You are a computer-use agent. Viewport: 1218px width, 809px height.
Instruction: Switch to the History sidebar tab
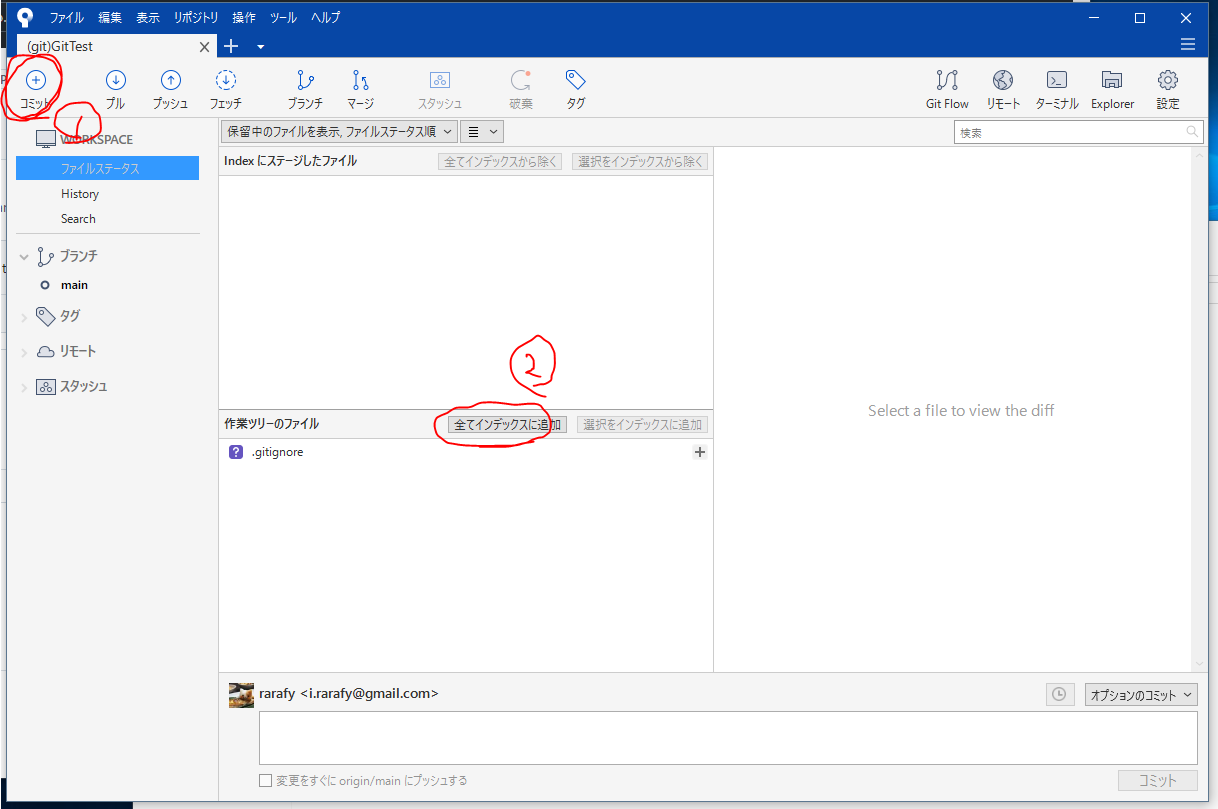coord(80,193)
